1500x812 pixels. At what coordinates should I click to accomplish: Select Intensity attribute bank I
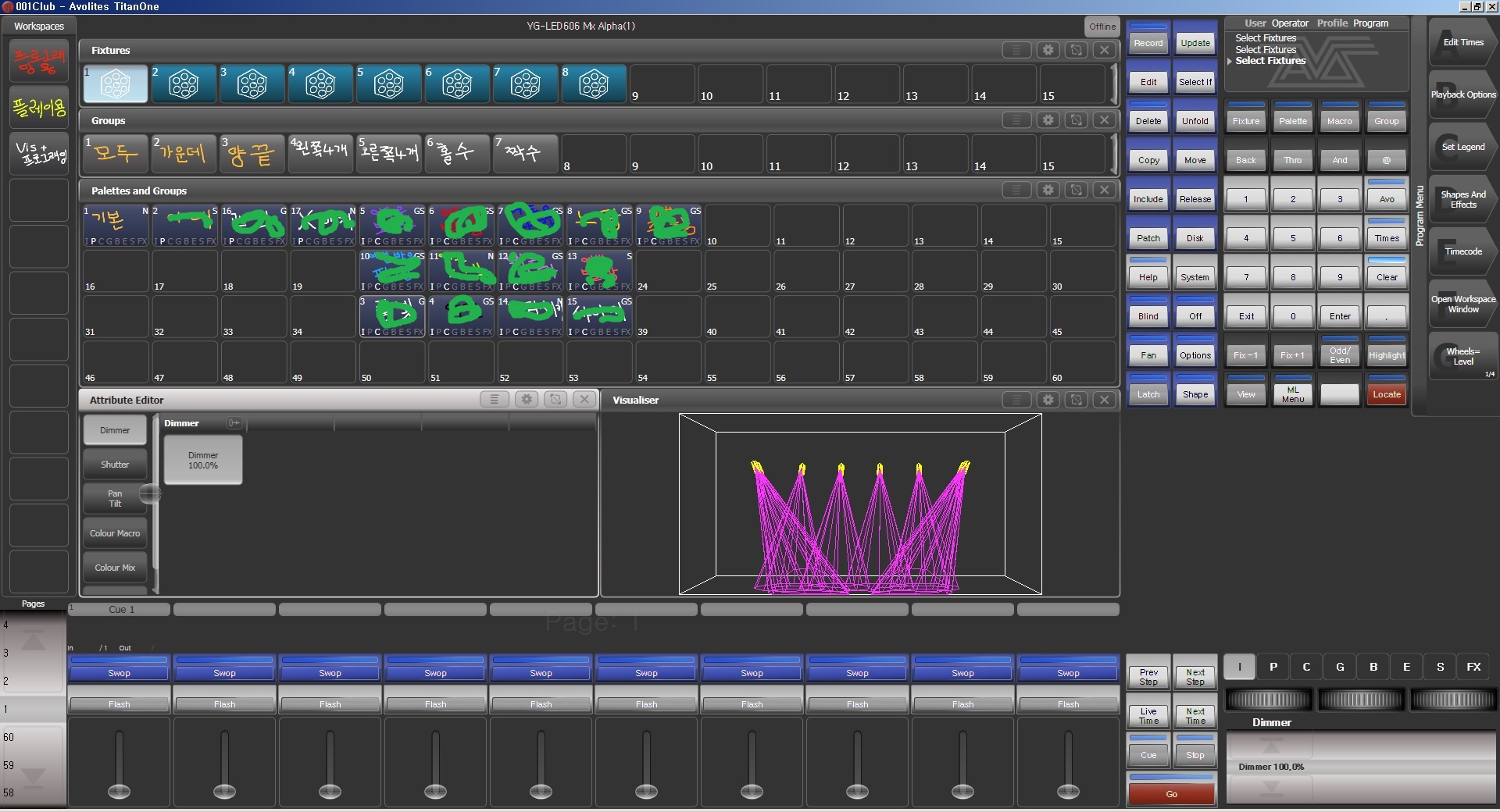pyautogui.click(x=1239, y=667)
